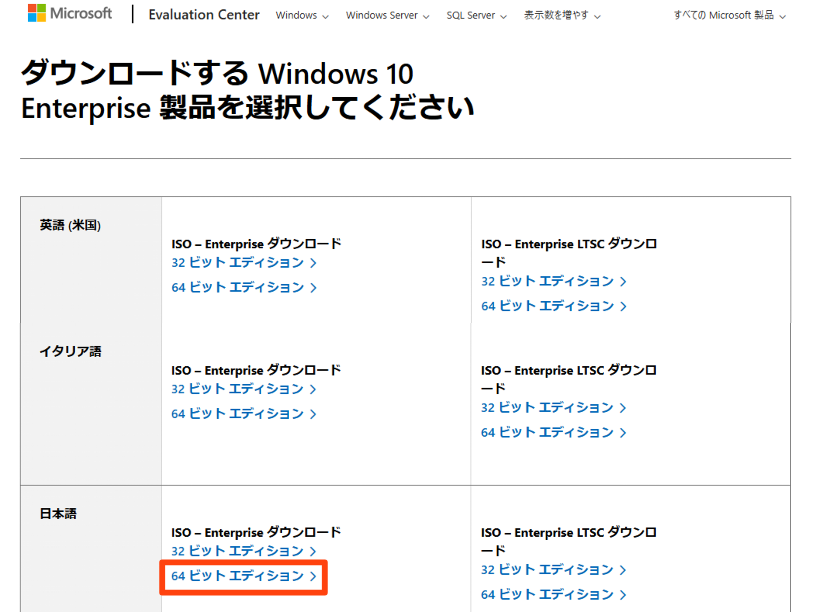This screenshot has height=612, width=817.
Task: Expand the Windows Server menu
Action: coord(387,16)
